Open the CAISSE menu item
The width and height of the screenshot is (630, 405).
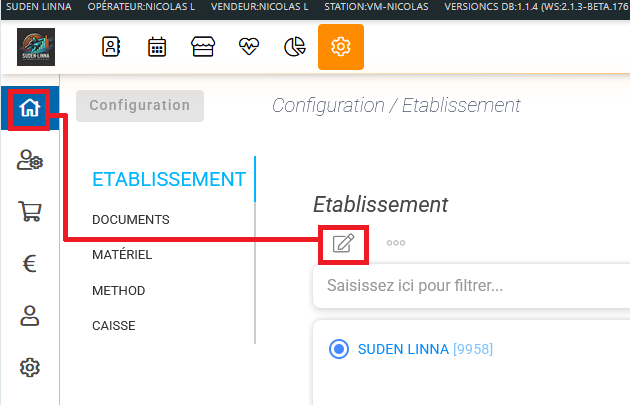coord(113,326)
